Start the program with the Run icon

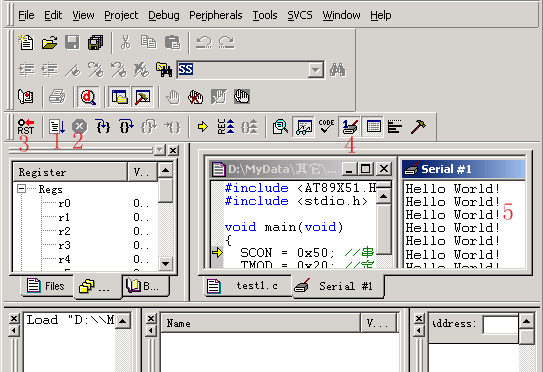pos(57,127)
